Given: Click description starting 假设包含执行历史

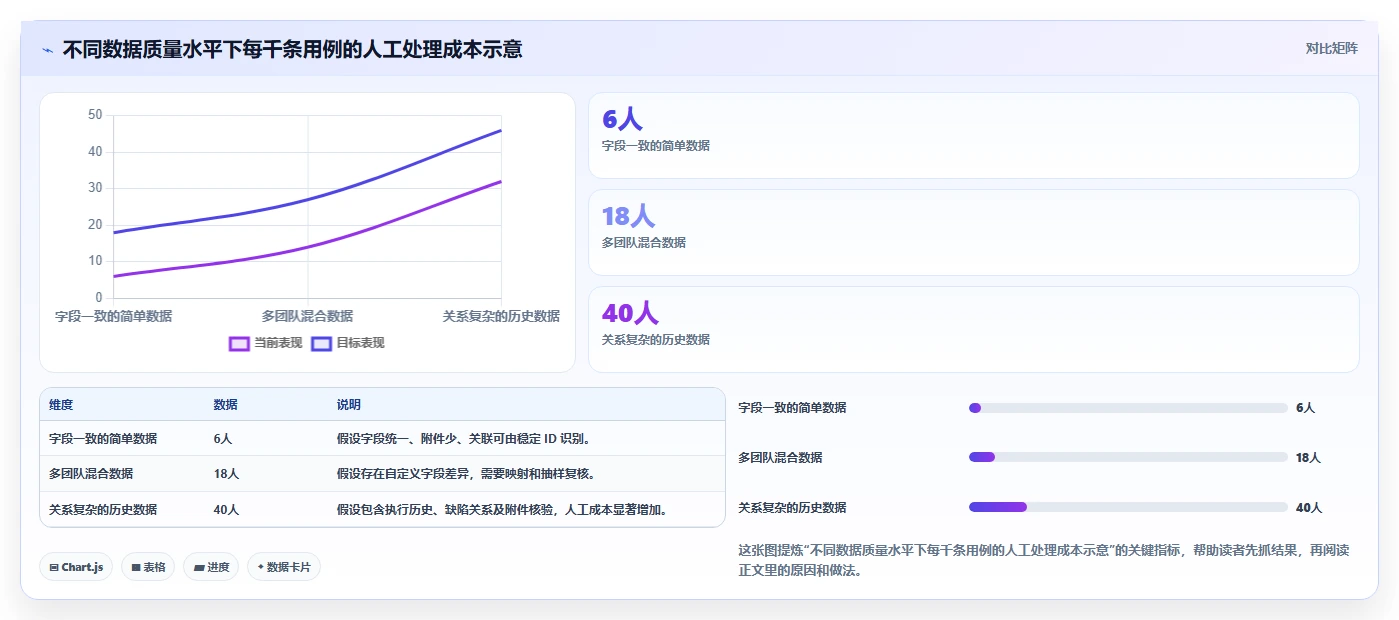Looking at the screenshot, I should click(502, 510).
